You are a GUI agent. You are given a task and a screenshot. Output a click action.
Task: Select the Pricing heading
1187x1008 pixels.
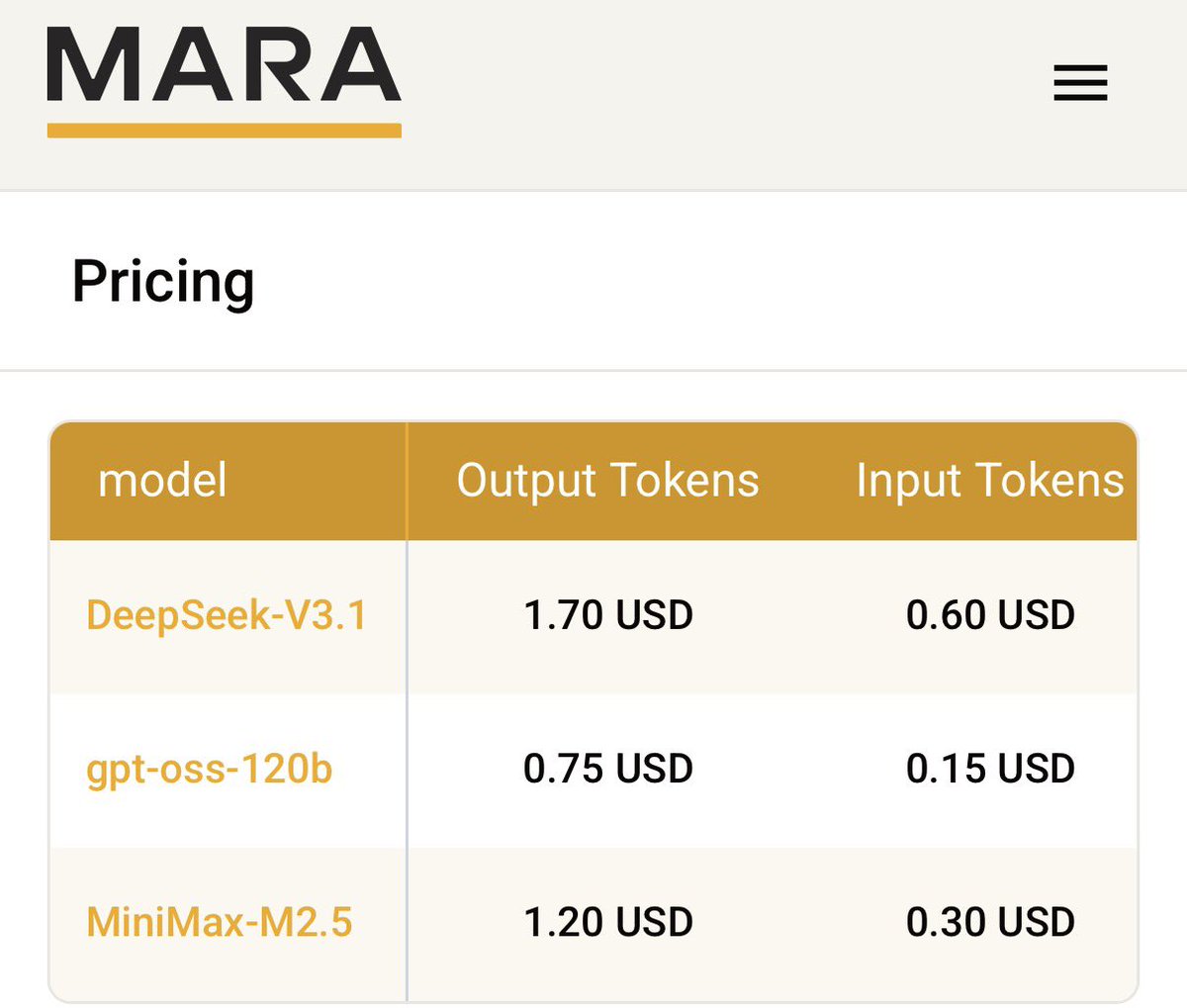[x=163, y=282]
